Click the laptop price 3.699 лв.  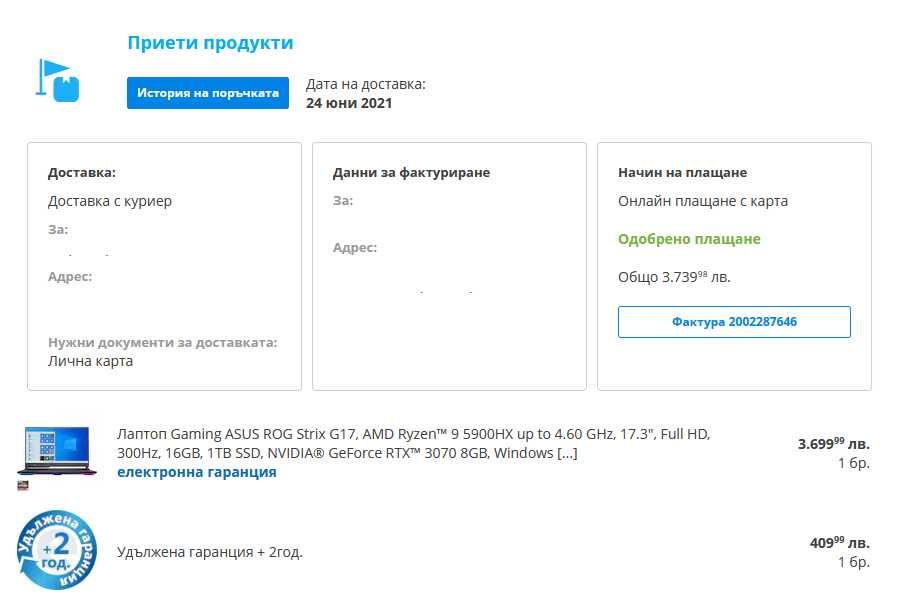point(833,443)
